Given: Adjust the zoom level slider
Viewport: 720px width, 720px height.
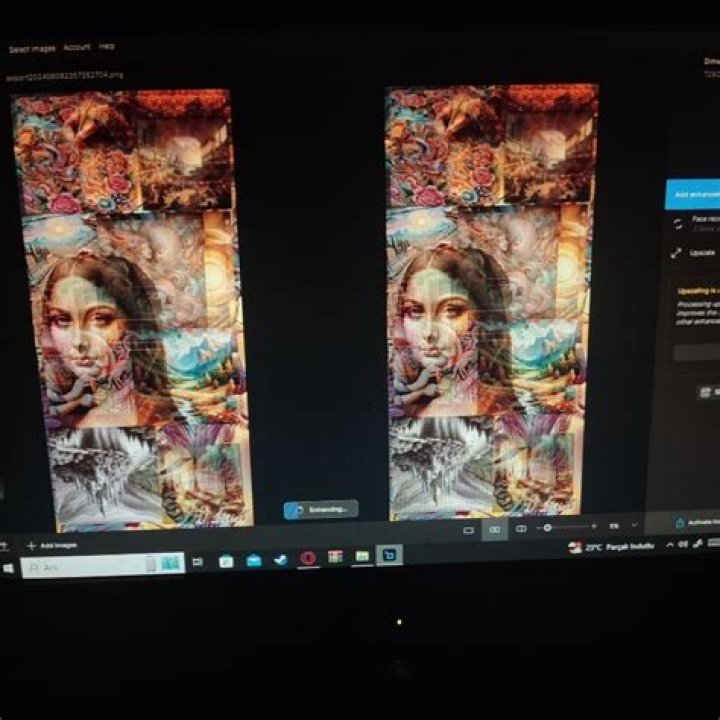Looking at the screenshot, I should click(x=567, y=528).
